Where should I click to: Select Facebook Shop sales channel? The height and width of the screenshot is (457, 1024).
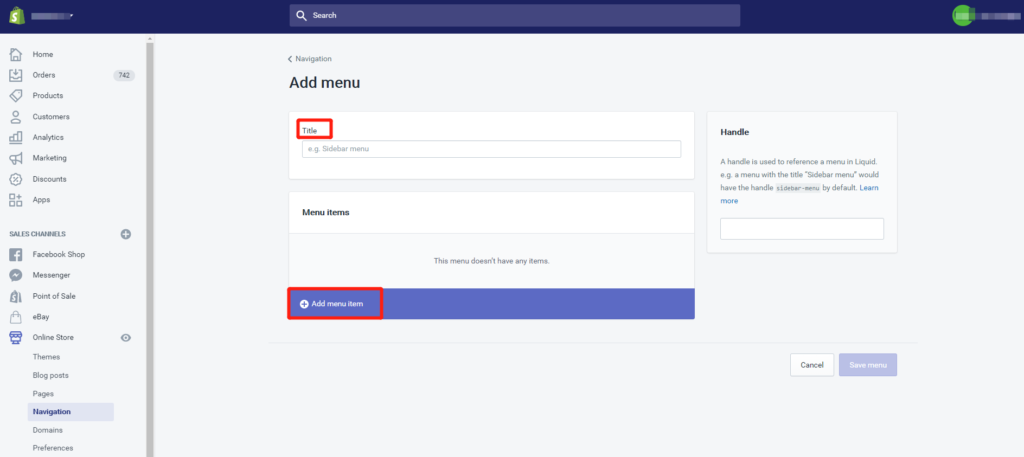coord(59,255)
